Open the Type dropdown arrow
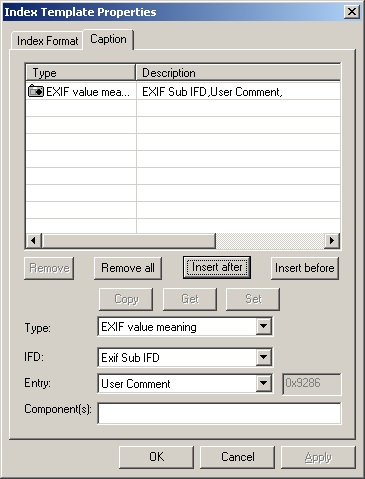This screenshot has width=365, height=479. click(x=263, y=326)
